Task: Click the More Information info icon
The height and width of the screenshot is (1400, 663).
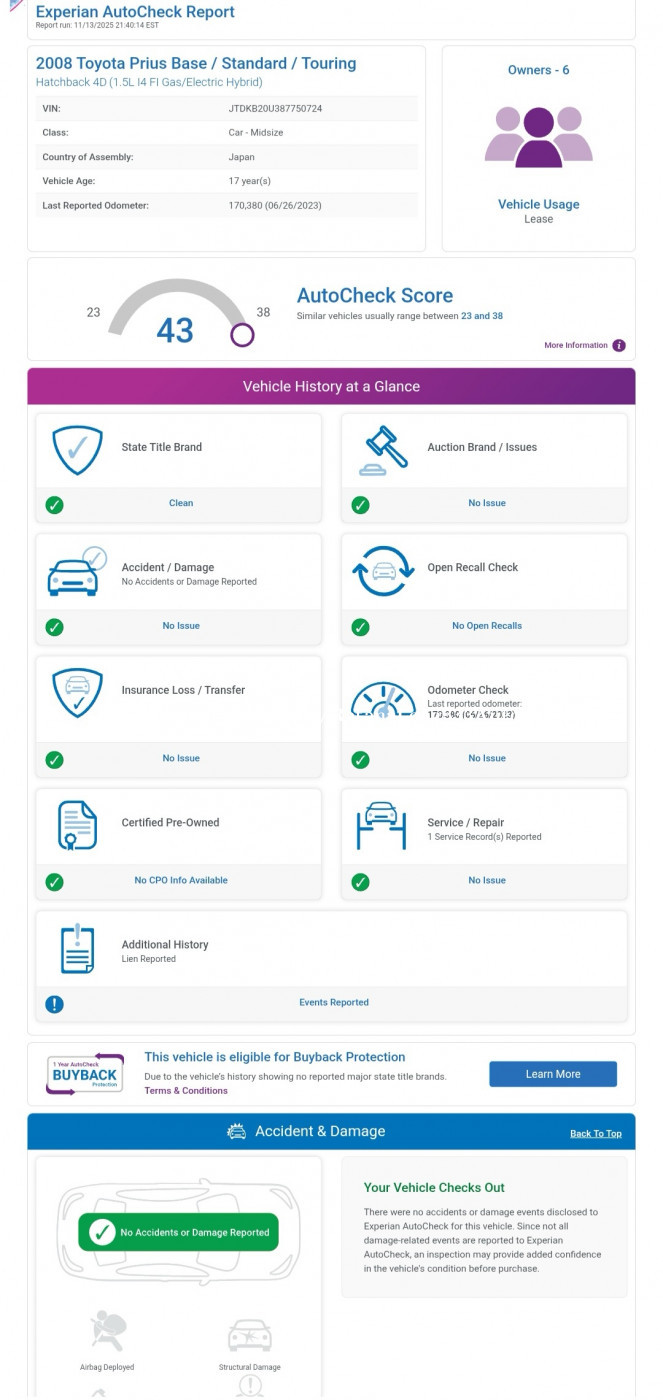Action: tap(619, 346)
